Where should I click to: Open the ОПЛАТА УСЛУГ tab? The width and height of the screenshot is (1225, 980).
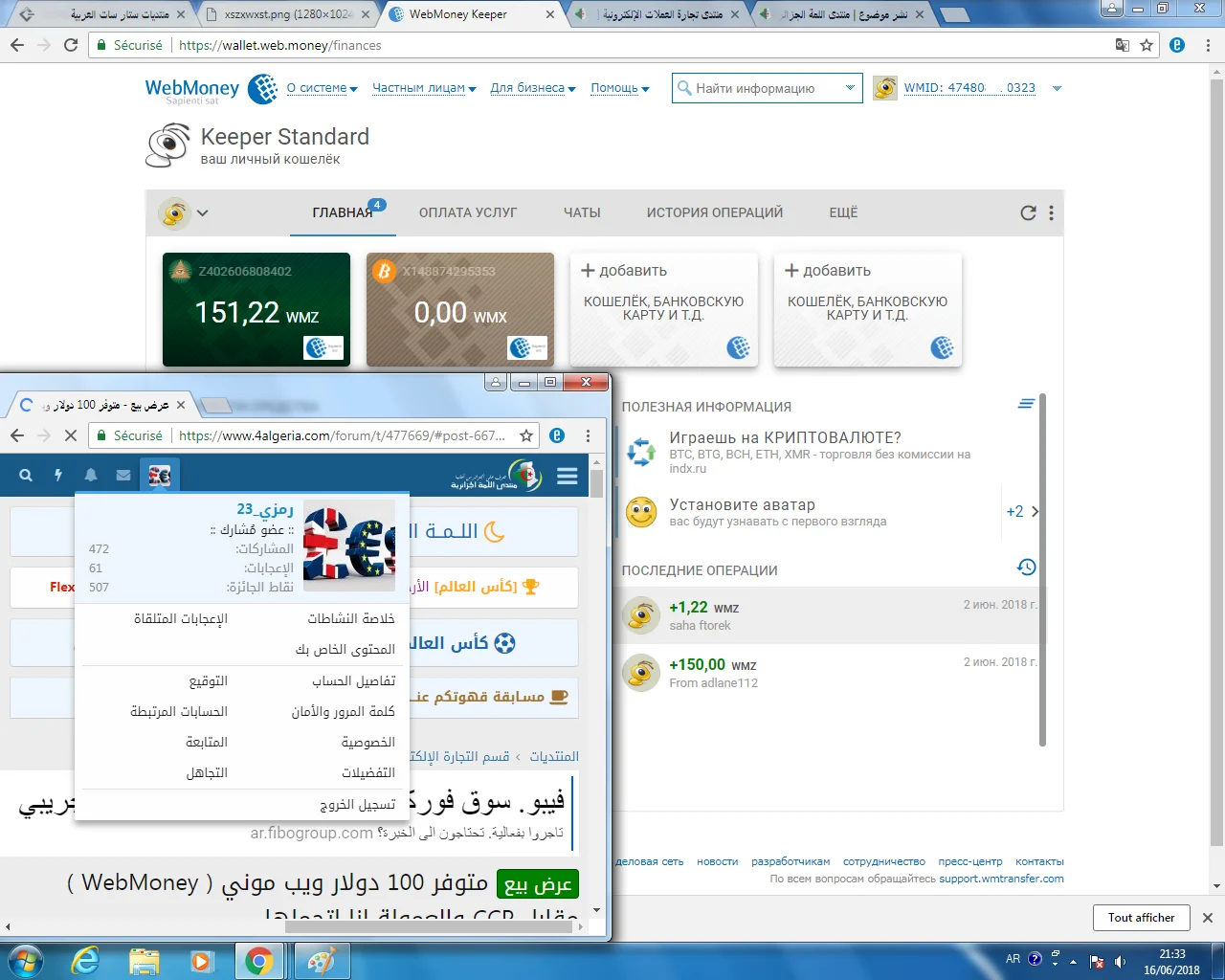(x=467, y=212)
